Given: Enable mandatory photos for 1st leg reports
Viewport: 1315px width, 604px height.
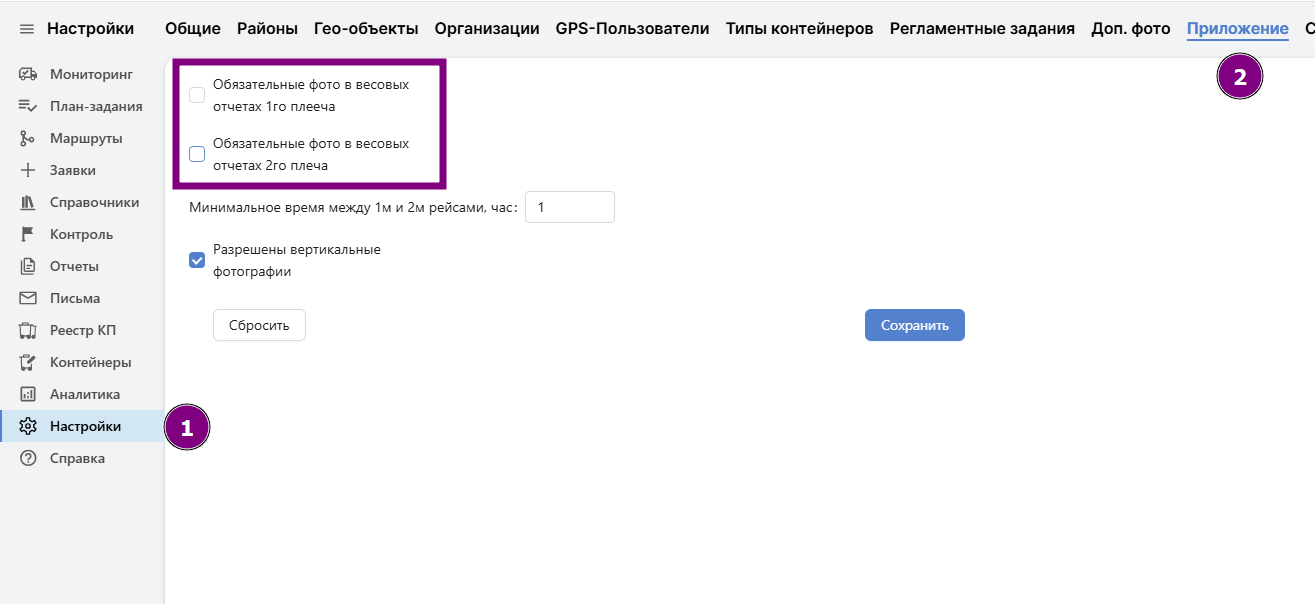Looking at the screenshot, I should (197, 95).
